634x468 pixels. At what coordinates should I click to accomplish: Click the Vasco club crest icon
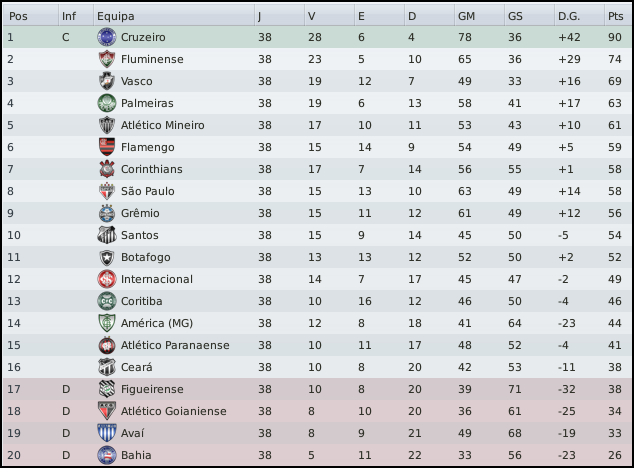tap(106, 81)
